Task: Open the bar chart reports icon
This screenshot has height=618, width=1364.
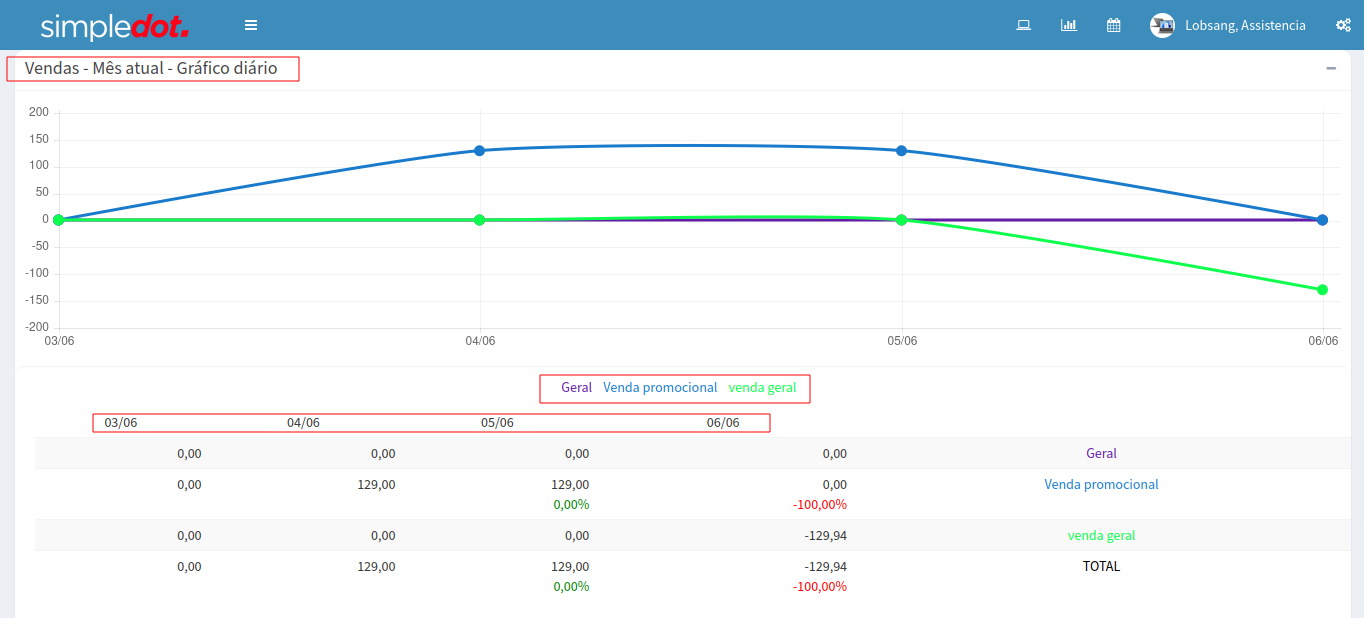Action: click(1068, 25)
